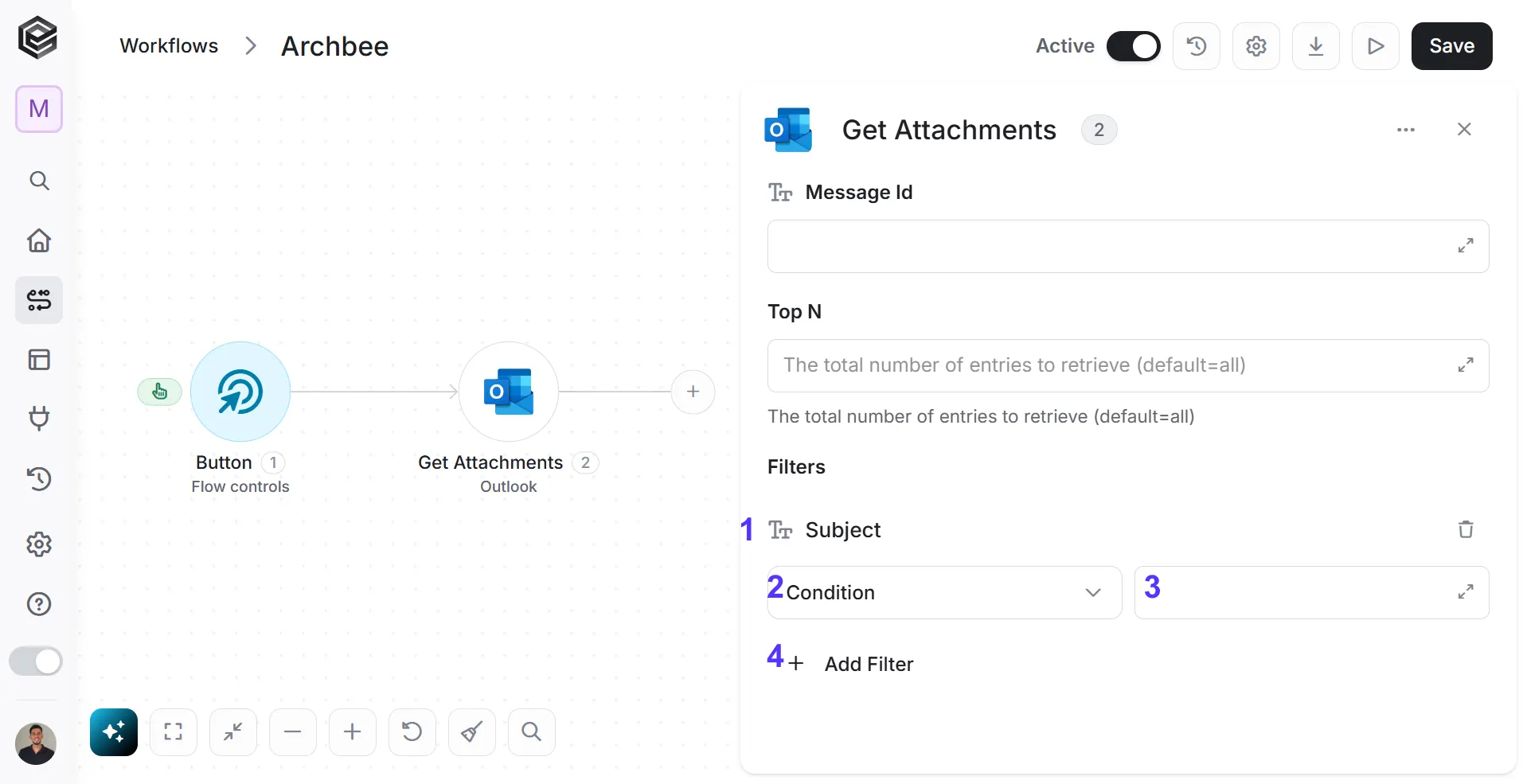This screenshot has height=784, width=1523.
Task: Toggle the sidebar theme switch
Action: [36, 661]
